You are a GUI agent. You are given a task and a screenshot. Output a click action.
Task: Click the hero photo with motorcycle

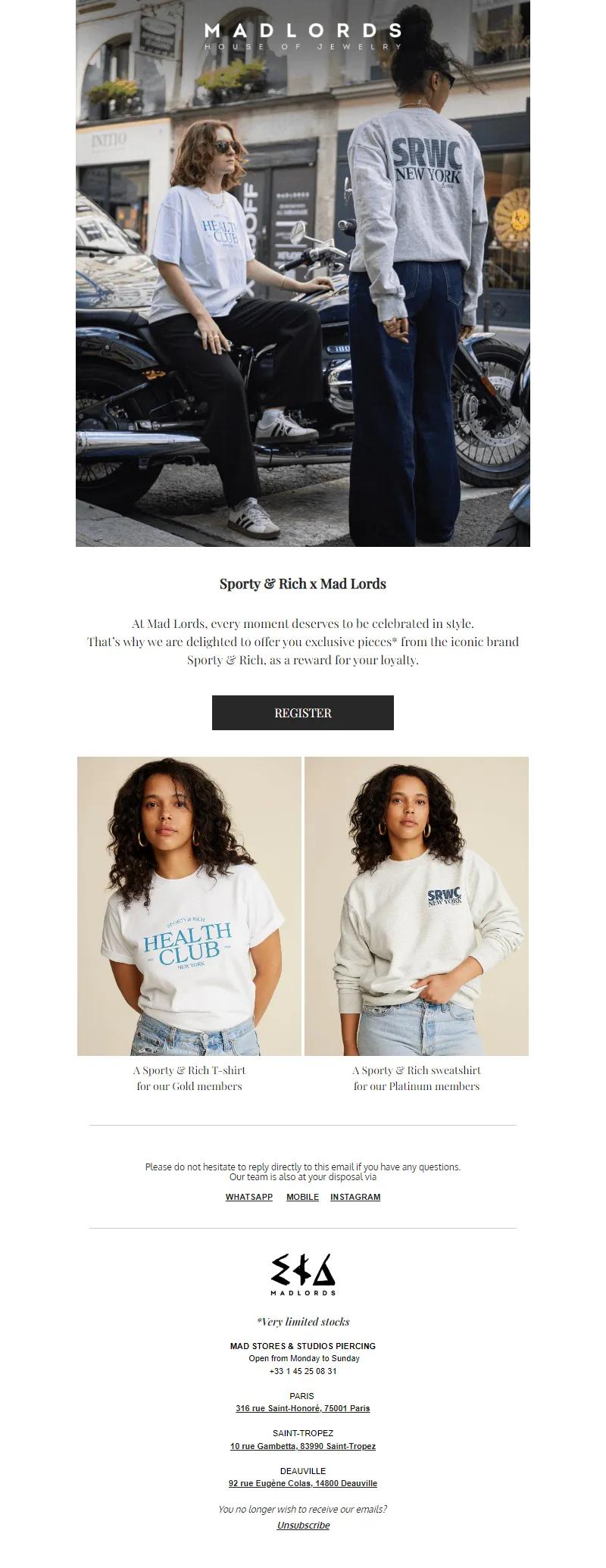click(x=303, y=273)
